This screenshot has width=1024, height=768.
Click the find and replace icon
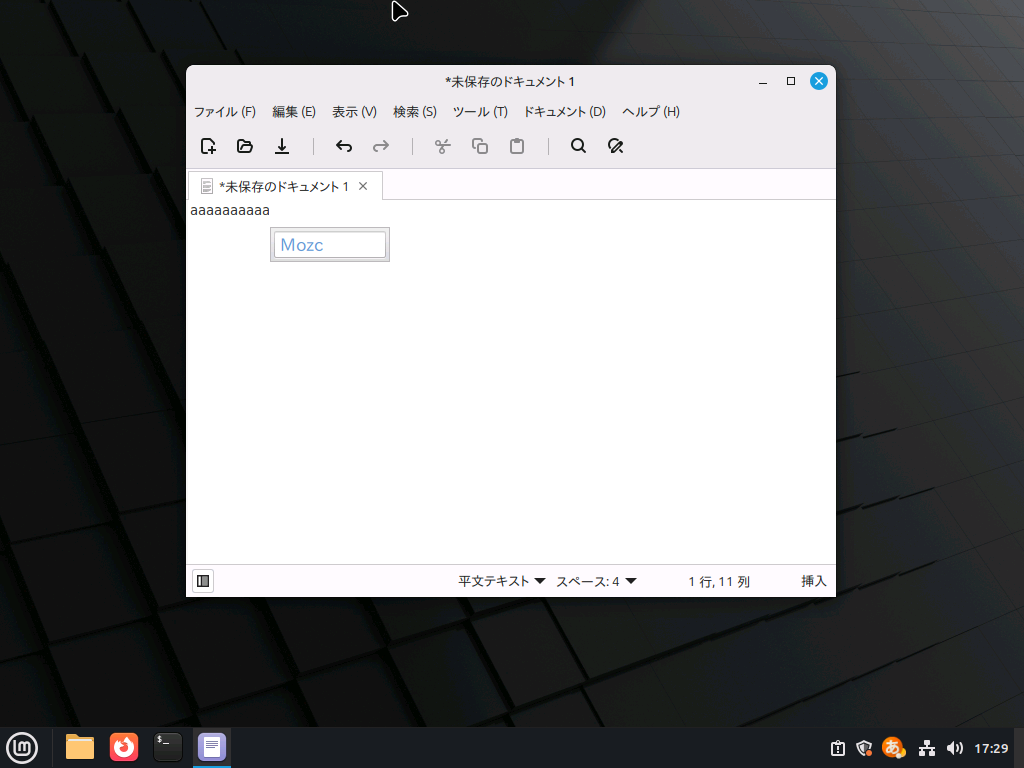616,146
